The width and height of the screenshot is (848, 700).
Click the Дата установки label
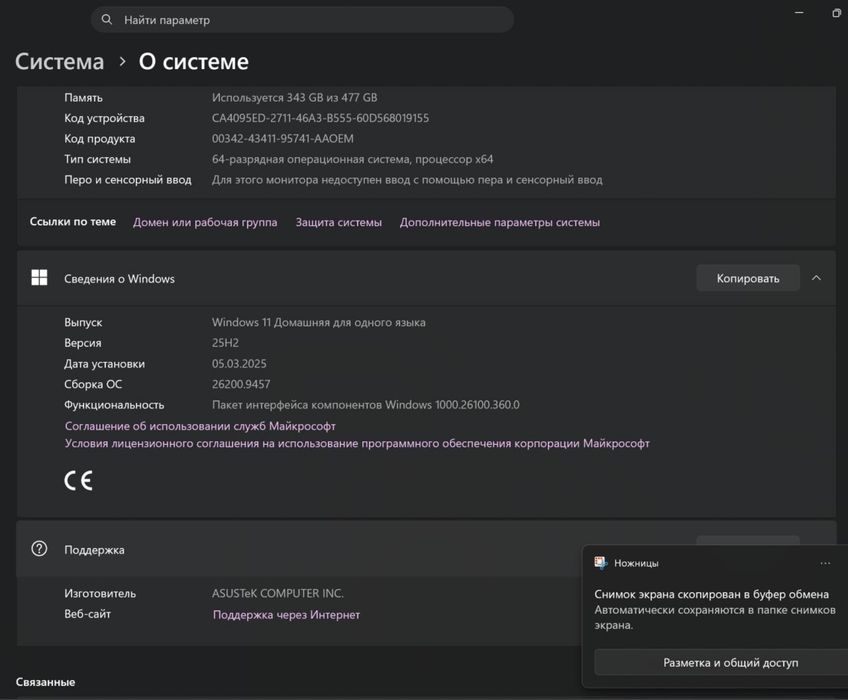tap(104, 364)
